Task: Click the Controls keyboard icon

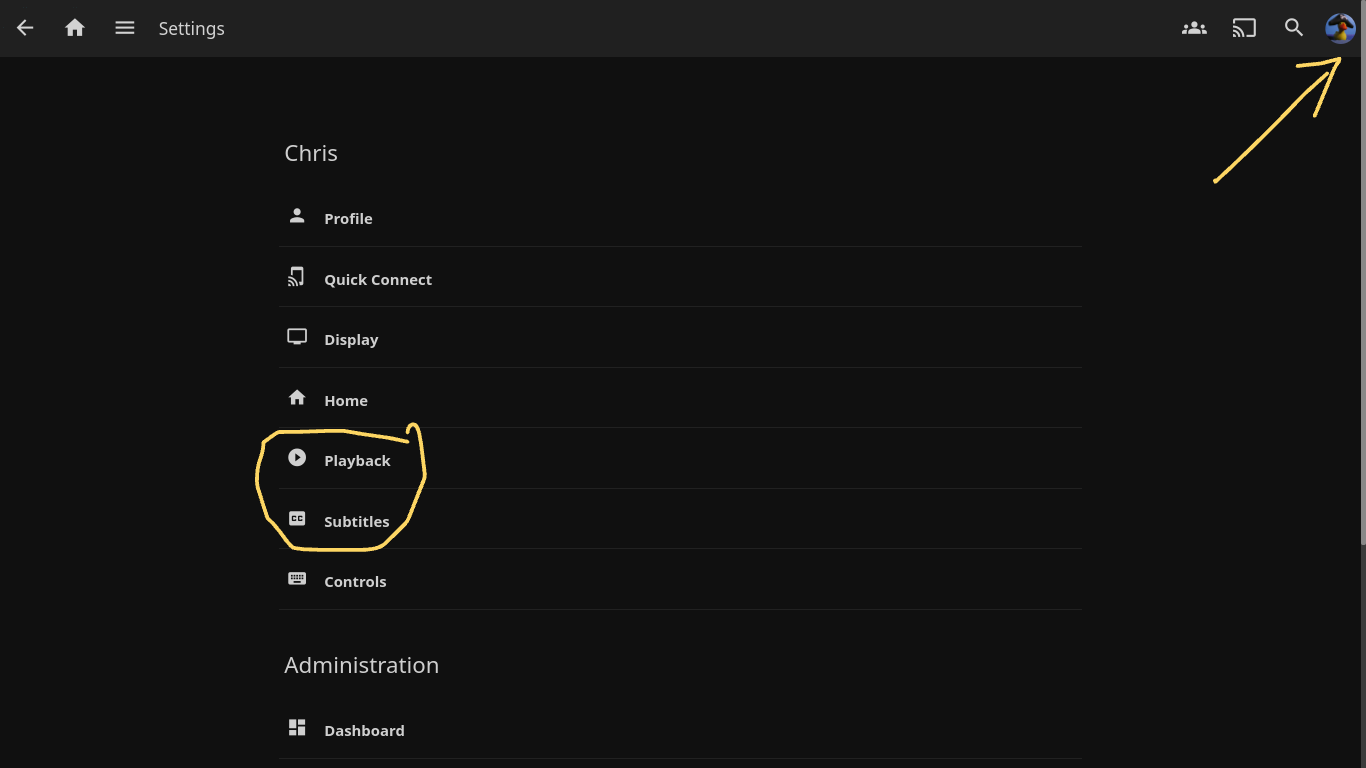Action: [x=297, y=579]
